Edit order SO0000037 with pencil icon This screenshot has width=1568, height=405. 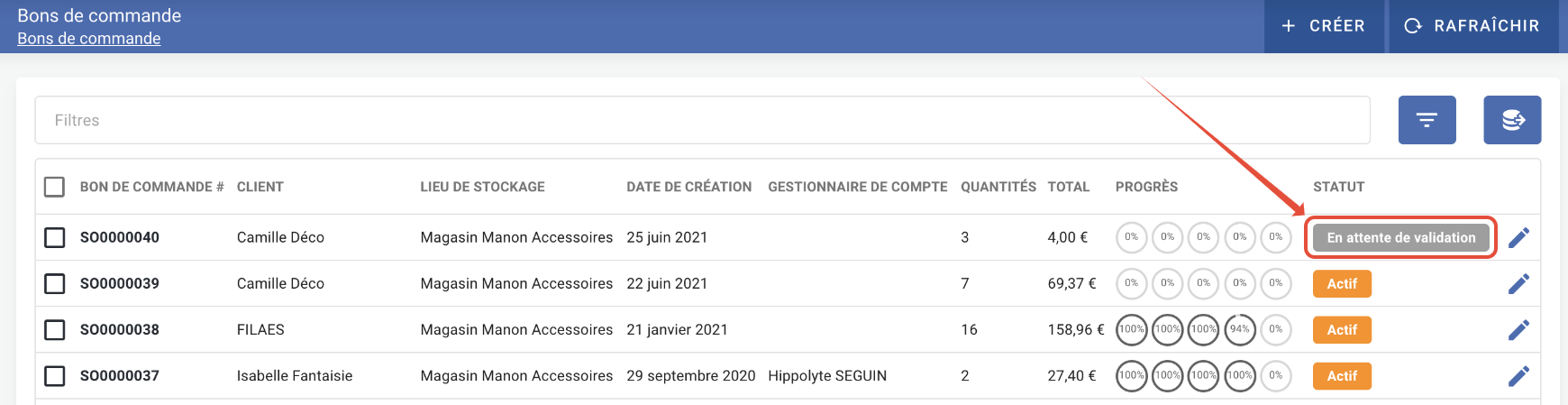point(1518,375)
